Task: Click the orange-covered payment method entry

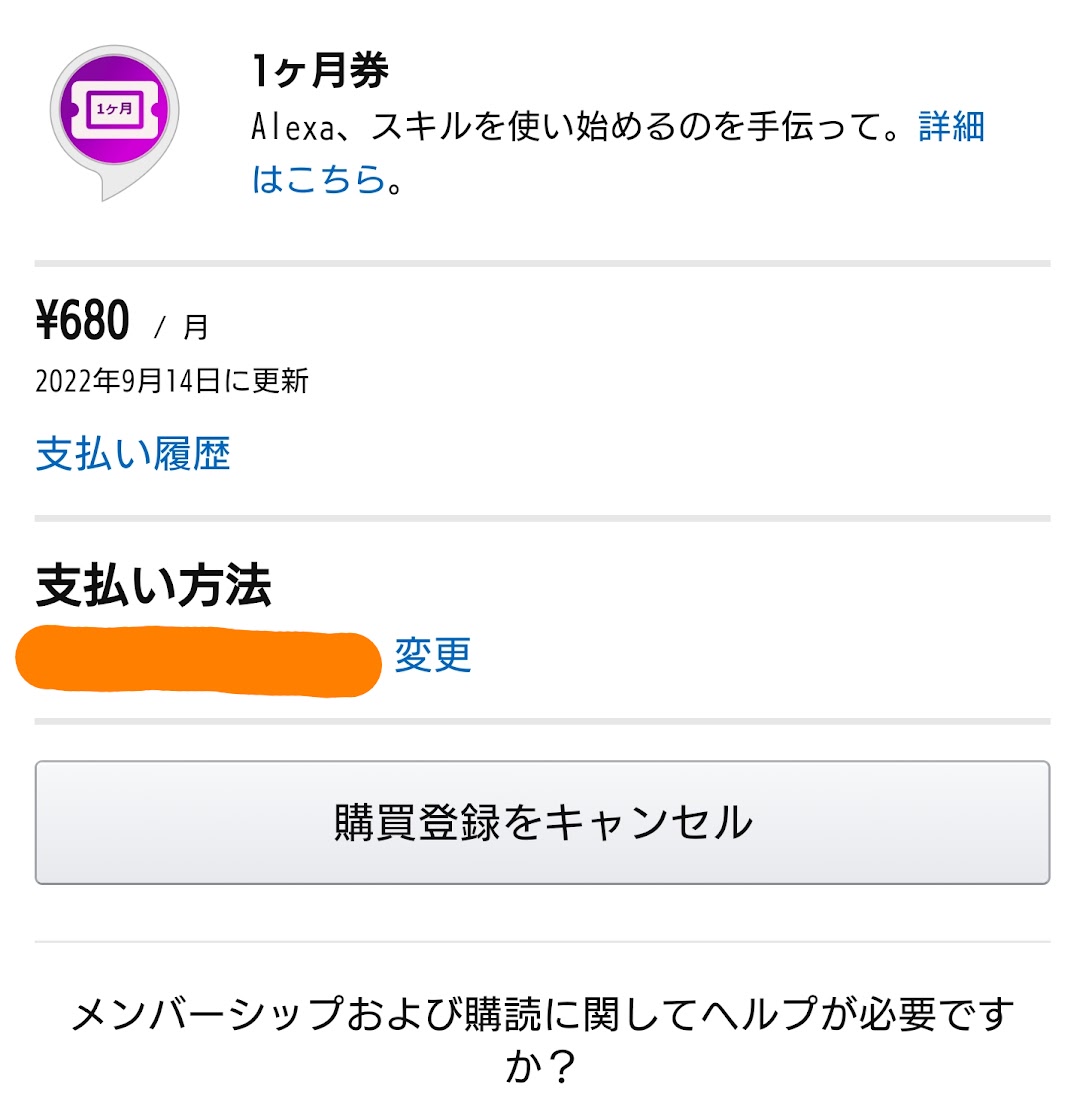Action: pos(199,661)
